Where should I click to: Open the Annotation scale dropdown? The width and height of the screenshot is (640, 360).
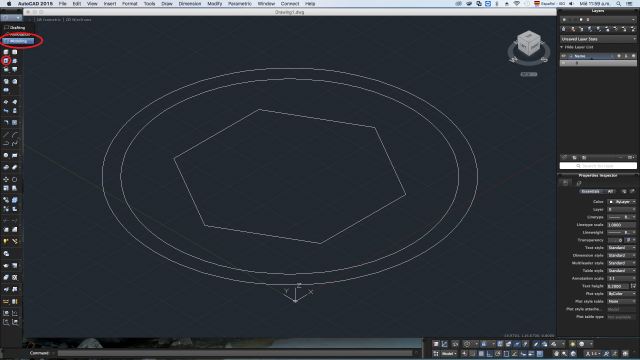[622, 278]
